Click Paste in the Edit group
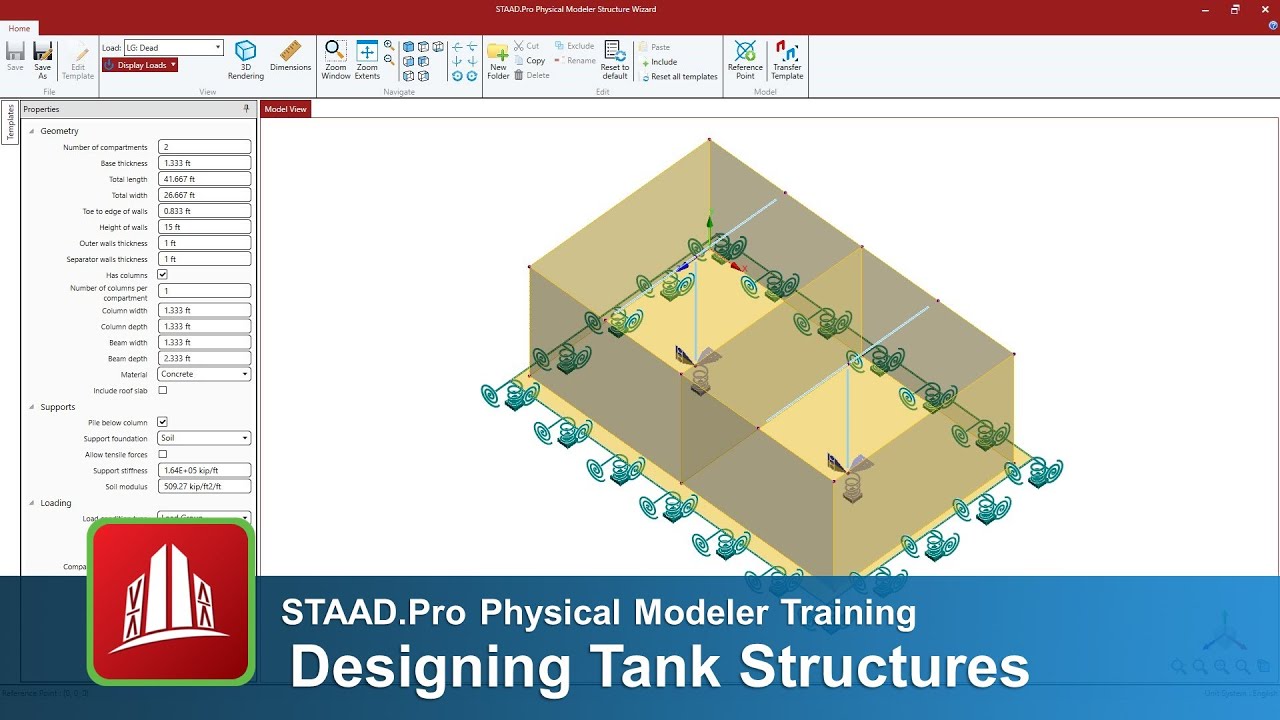The width and height of the screenshot is (1280, 720). click(655, 47)
